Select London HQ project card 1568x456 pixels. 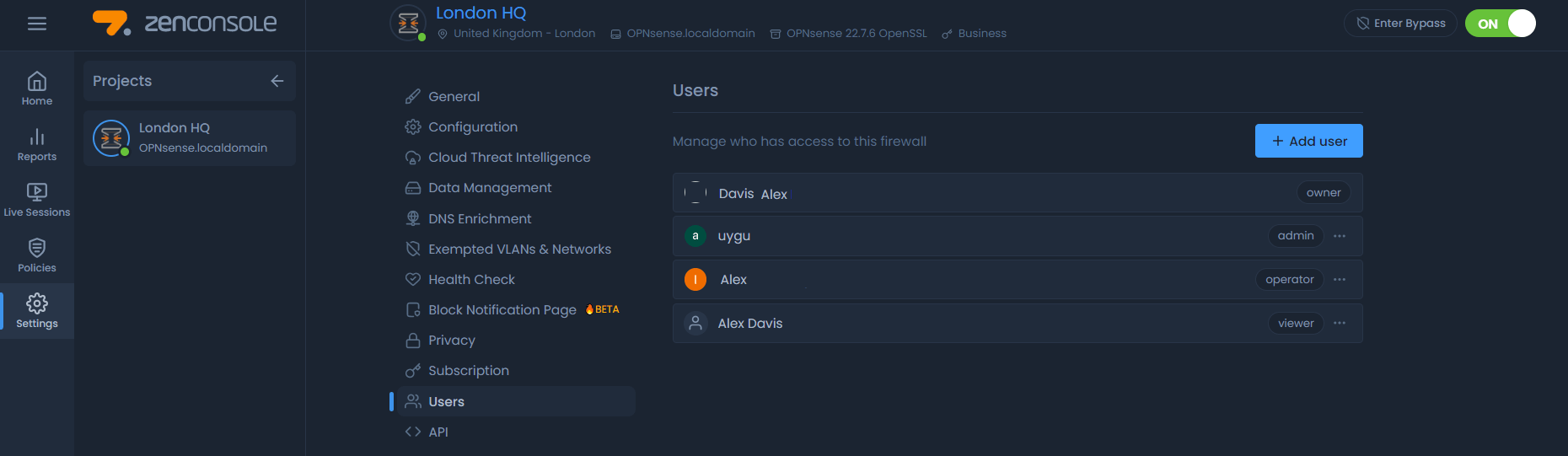pyautogui.click(x=190, y=138)
